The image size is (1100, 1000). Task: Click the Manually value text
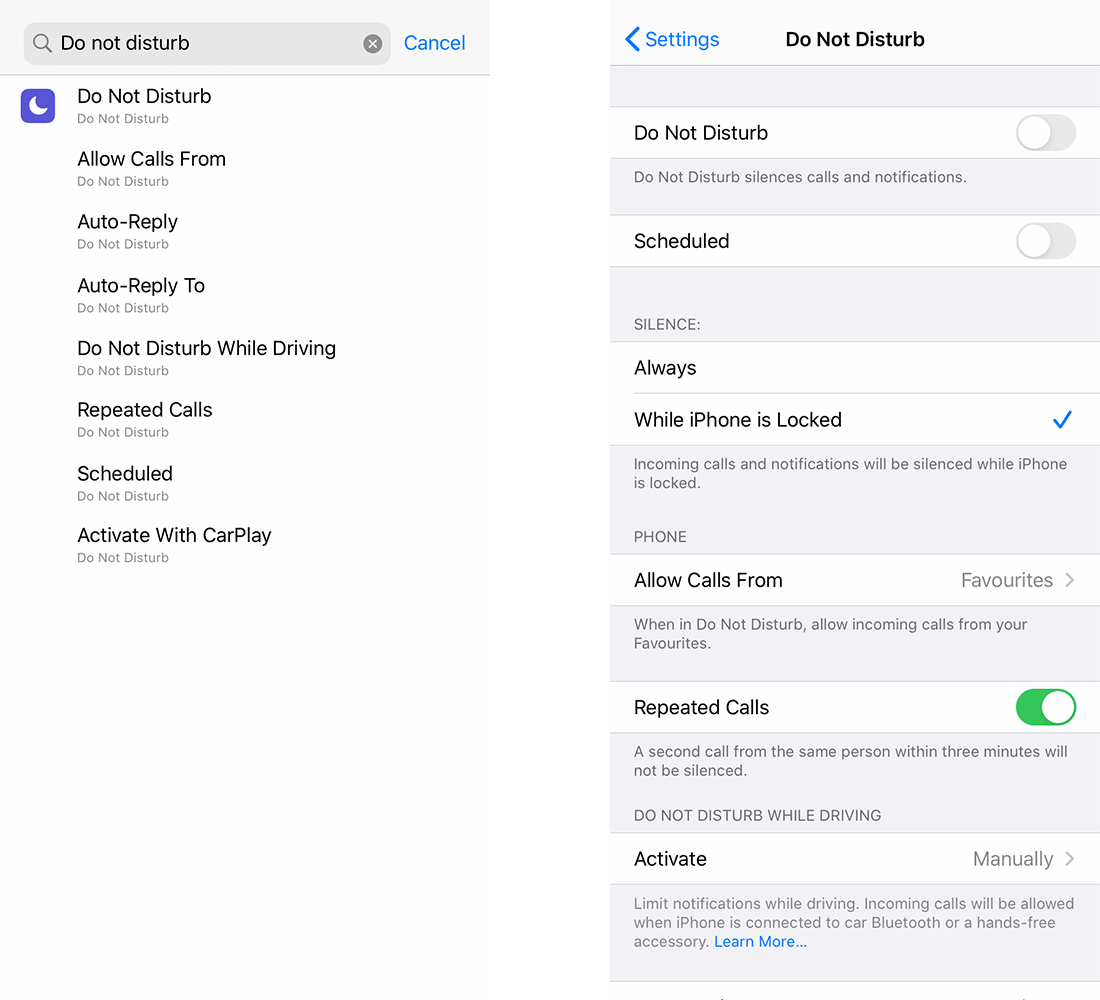tap(1013, 859)
